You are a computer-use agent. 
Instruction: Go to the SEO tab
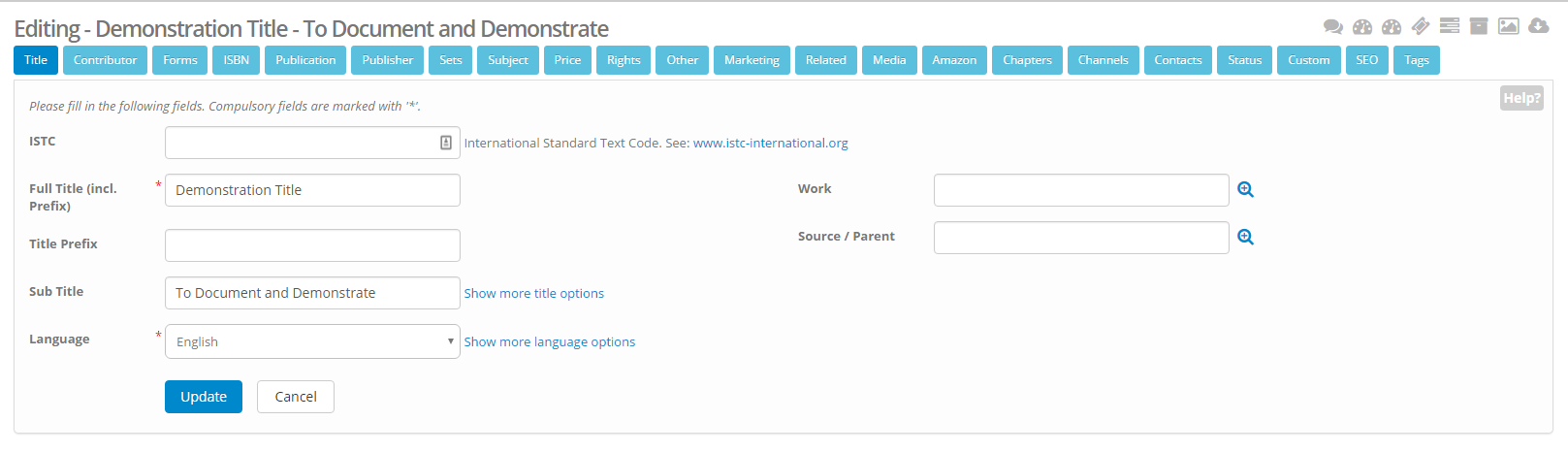(x=1366, y=60)
